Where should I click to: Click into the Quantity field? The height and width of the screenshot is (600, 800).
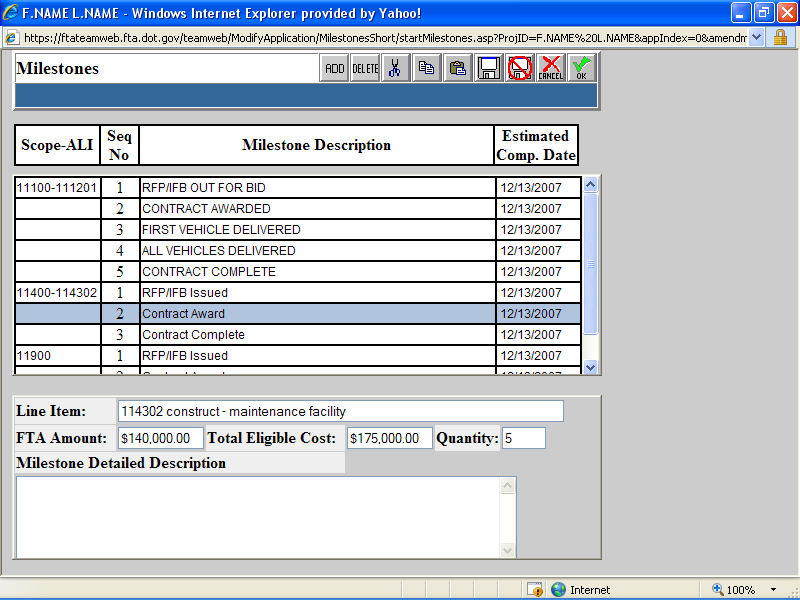point(523,438)
